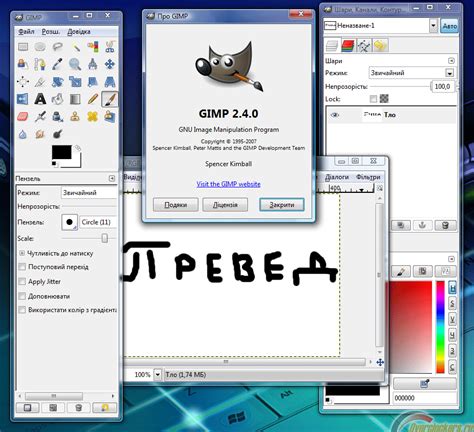The image size is (474, 432).
Task: Select the Paintbrush tool
Action: pos(110,99)
